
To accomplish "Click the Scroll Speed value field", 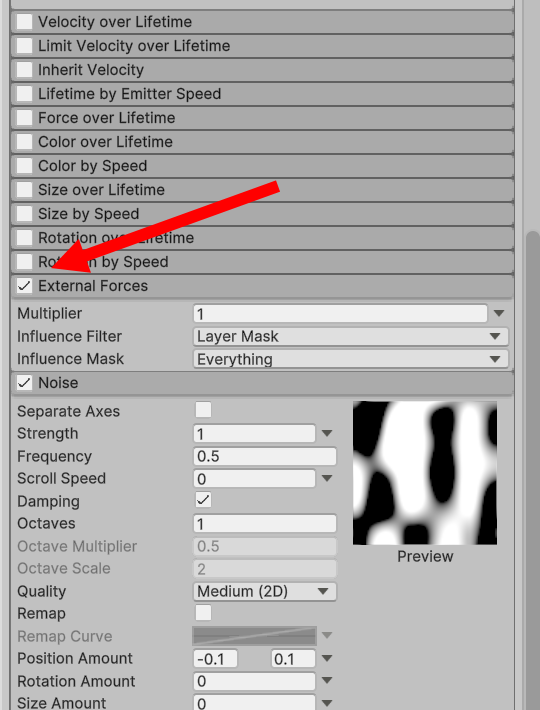I will [254, 478].
